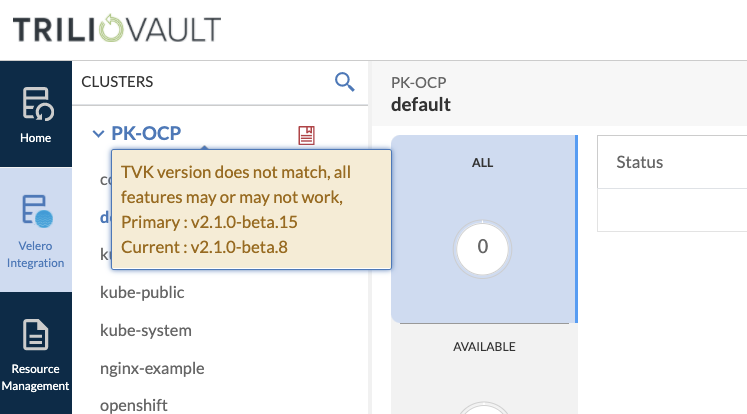Click the TrilioVault logo
Screen dimensions: 747x414
pyautogui.click(x=117, y=29)
